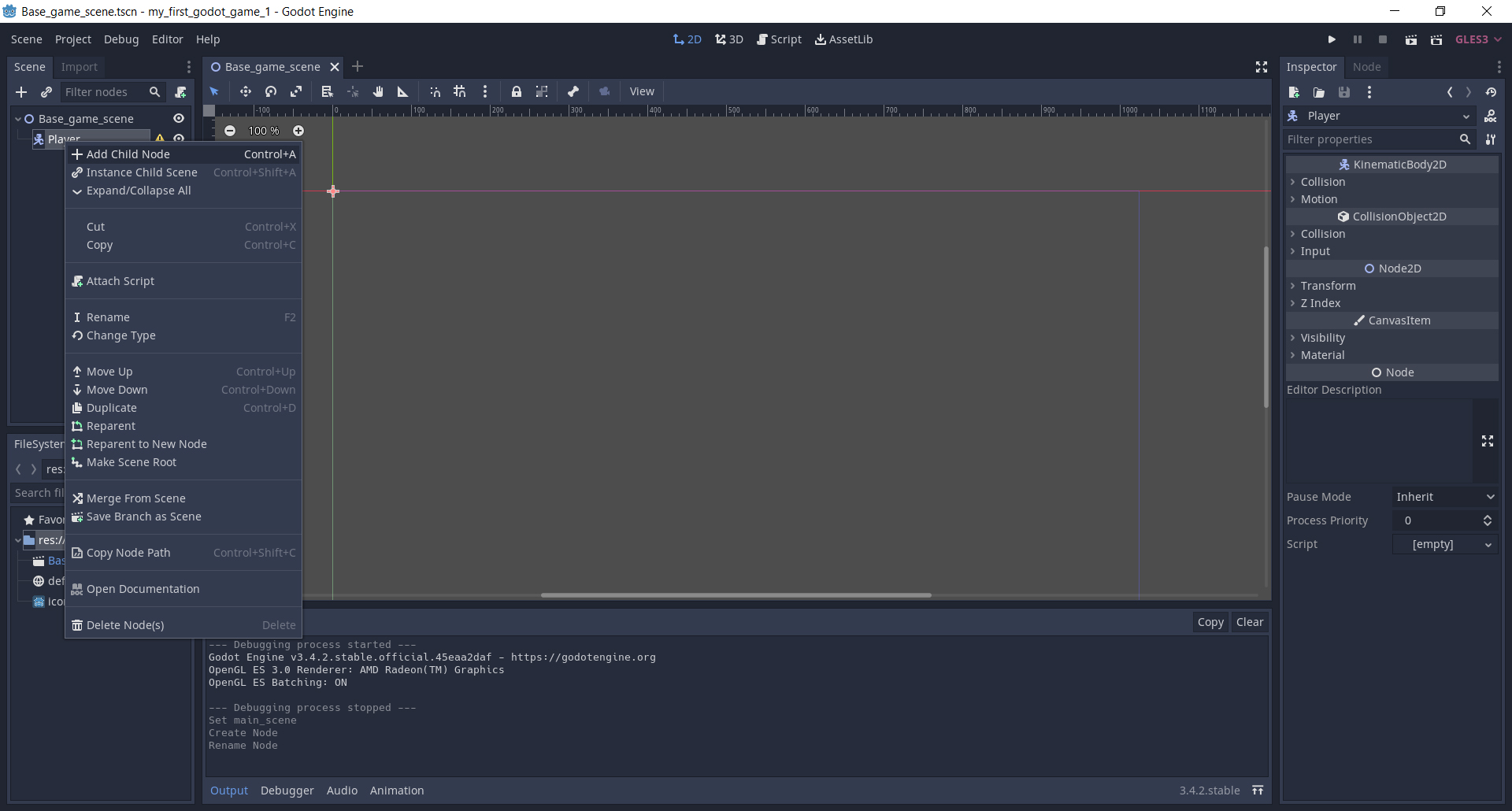Stop the running scene

1383,39
